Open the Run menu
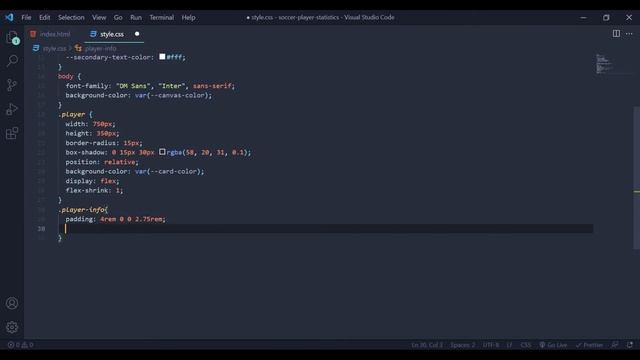 click(x=136, y=18)
